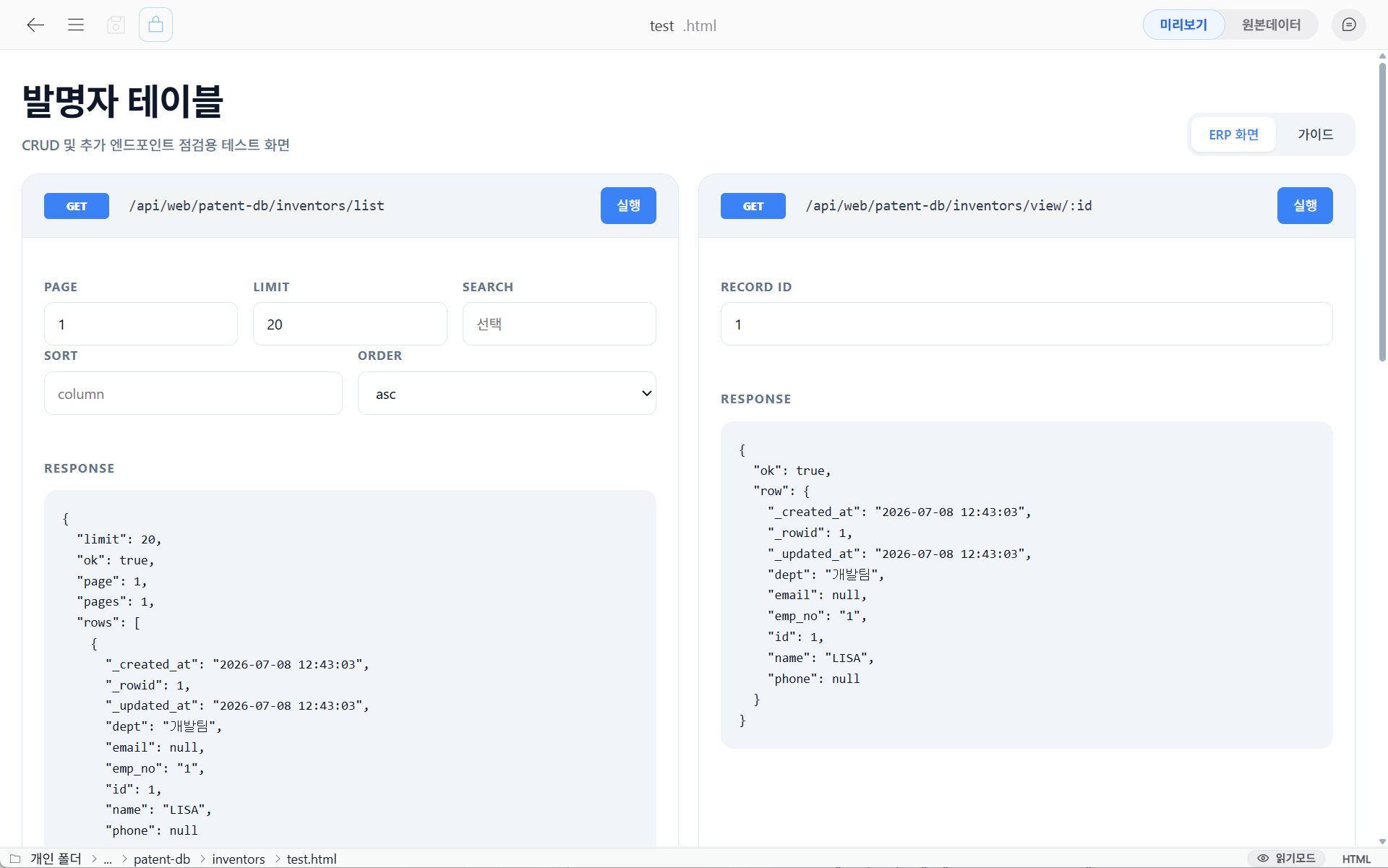Focus the LIMIT input field
The height and width of the screenshot is (868, 1388).
[x=350, y=324]
